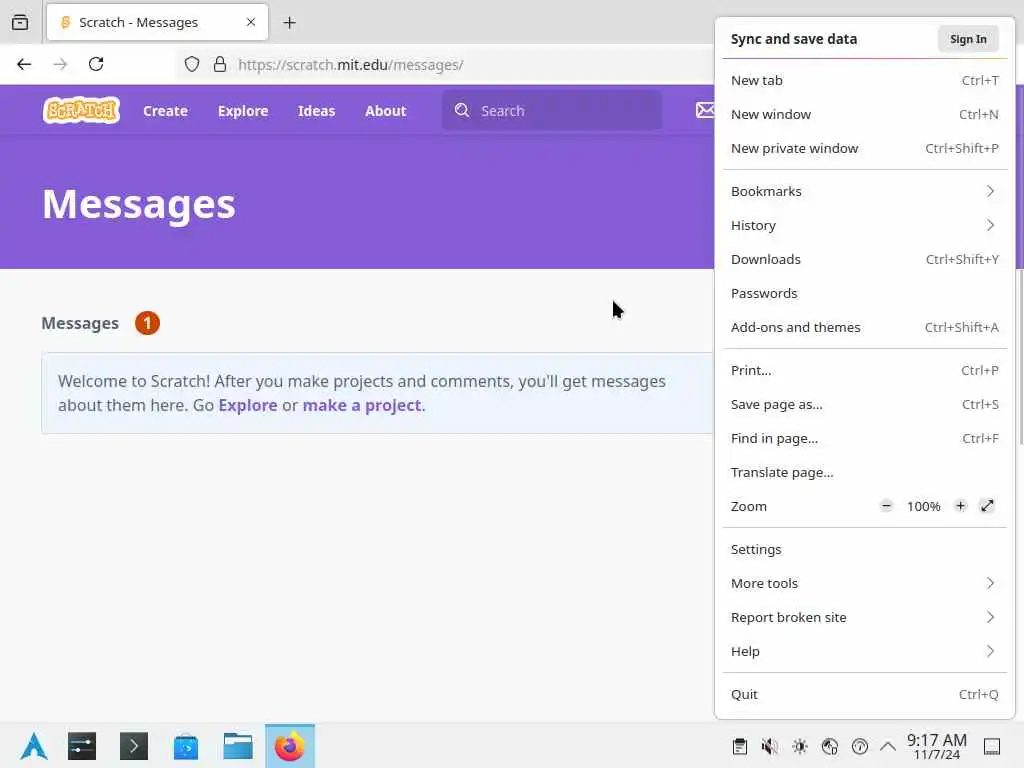Screen dimensions: 1024x768
Task: Click the forward navigation arrow
Action: tap(60, 64)
